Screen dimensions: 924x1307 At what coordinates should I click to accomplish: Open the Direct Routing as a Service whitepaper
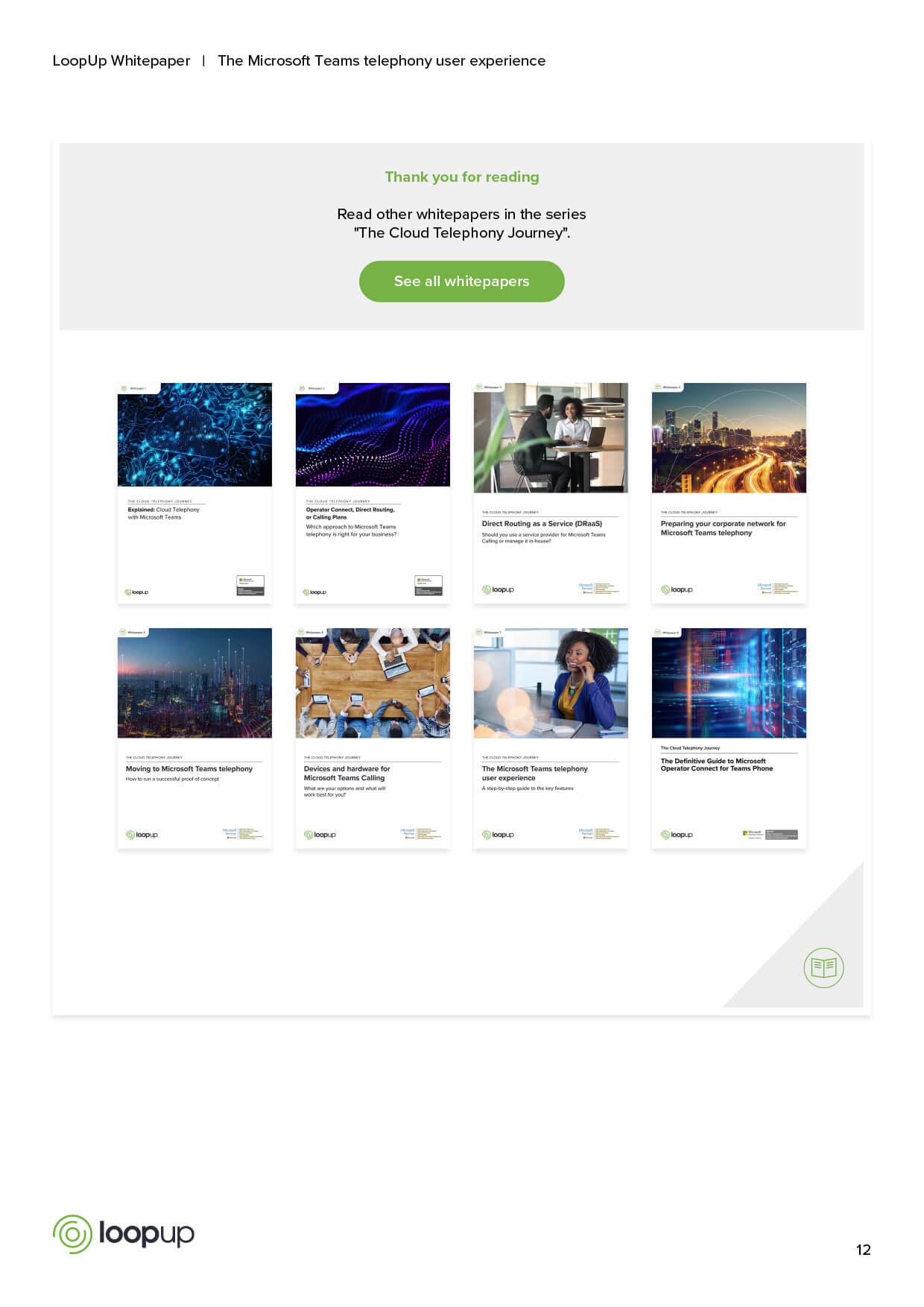click(551, 492)
